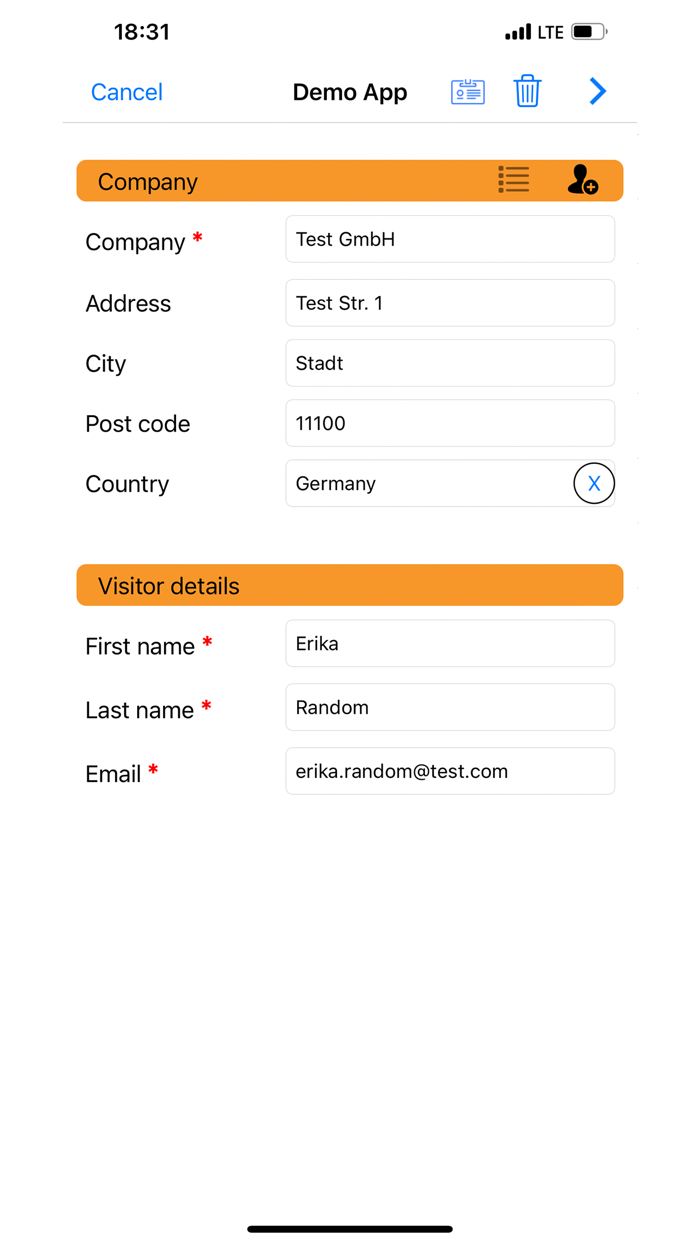This screenshot has width=700, height=1244.
Task: Edit the First name field Erika
Action: (x=450, y=644)
